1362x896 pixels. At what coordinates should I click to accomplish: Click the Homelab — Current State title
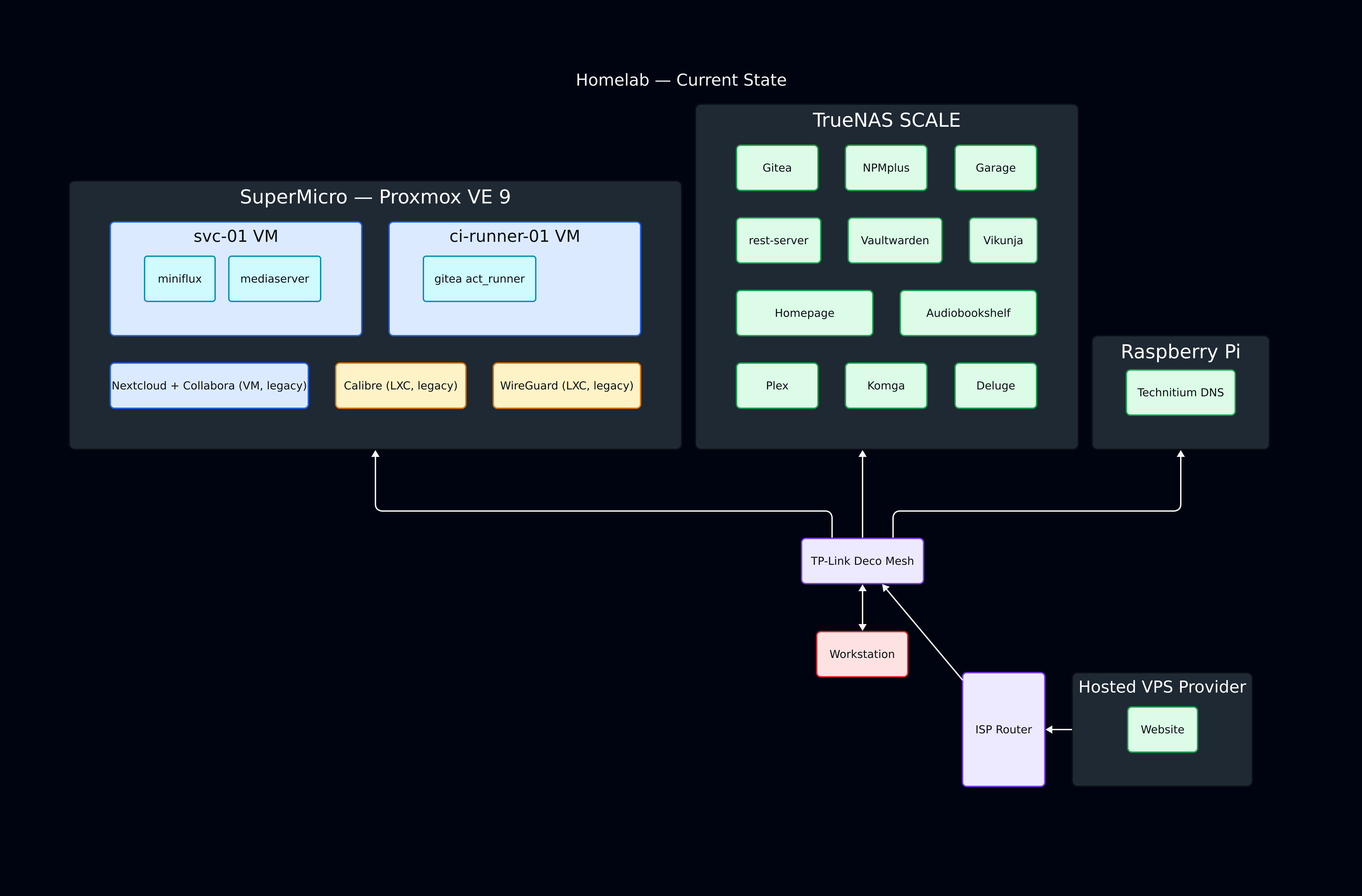[x=681, y=80]
